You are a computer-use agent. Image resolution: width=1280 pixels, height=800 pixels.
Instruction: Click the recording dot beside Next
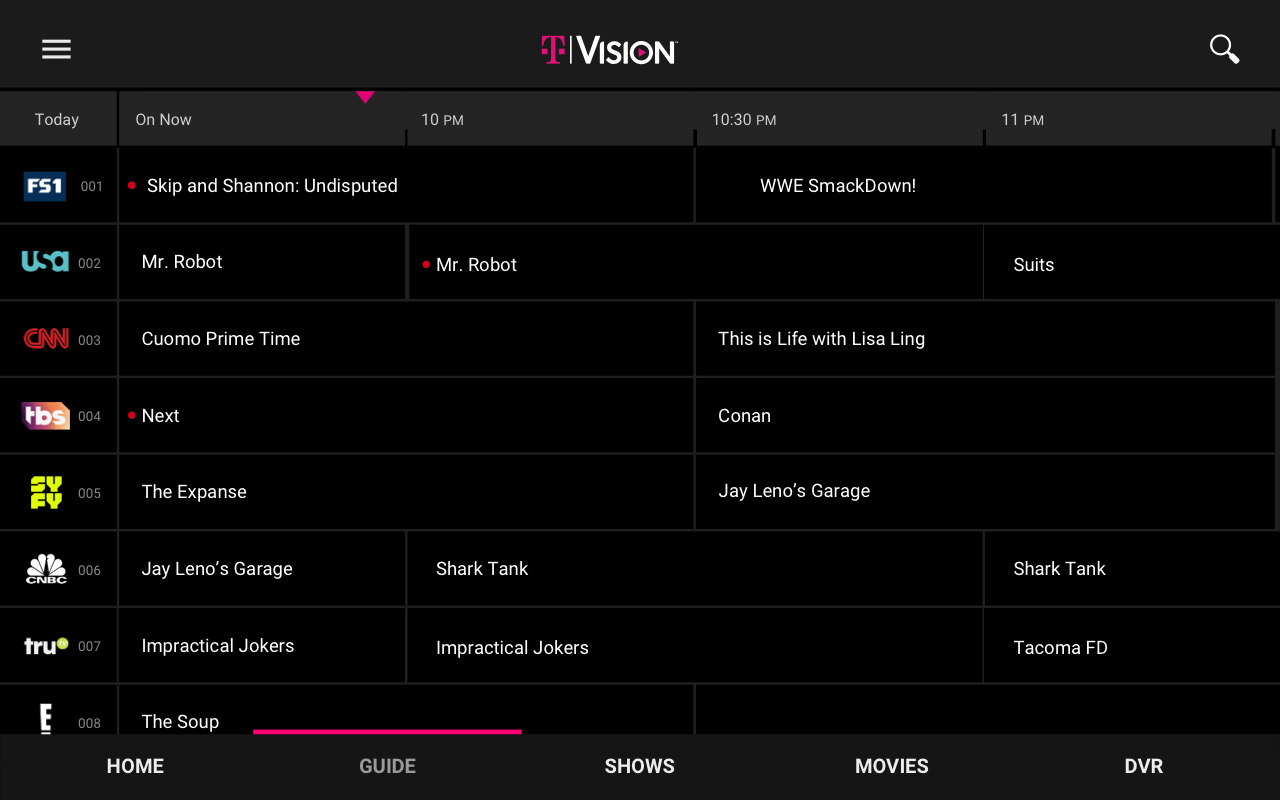(132, 415)
